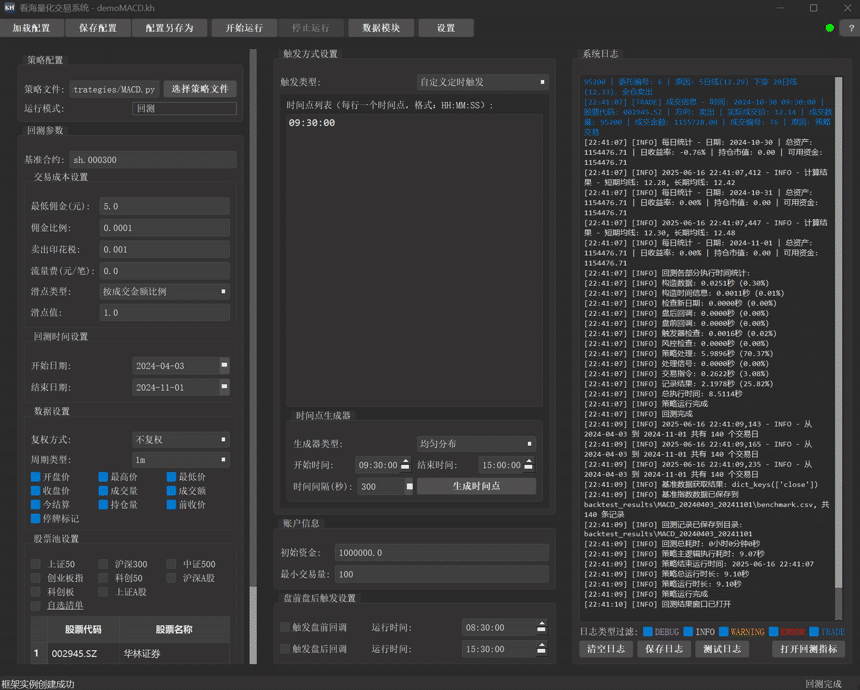Viewport: 860px width, 690px height.
Task: Toggle the 收盘价 checkbox
Action: [36, 490]
